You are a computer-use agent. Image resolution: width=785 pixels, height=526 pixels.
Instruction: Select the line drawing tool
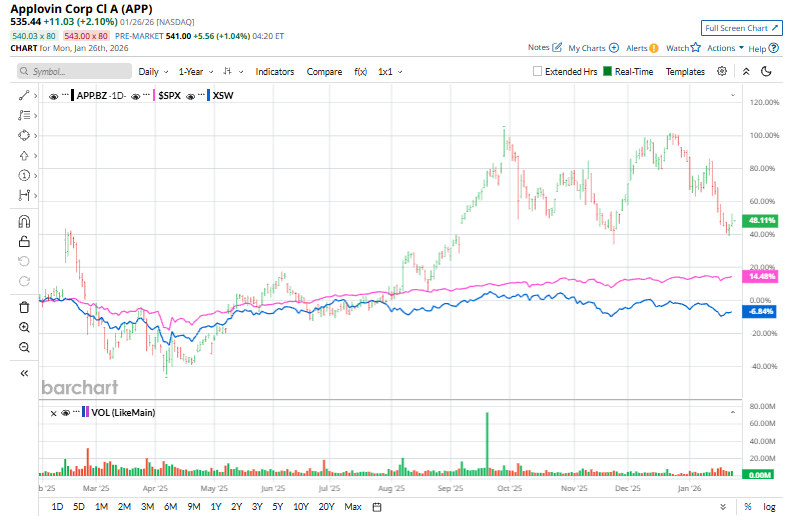tap(24, 95)
